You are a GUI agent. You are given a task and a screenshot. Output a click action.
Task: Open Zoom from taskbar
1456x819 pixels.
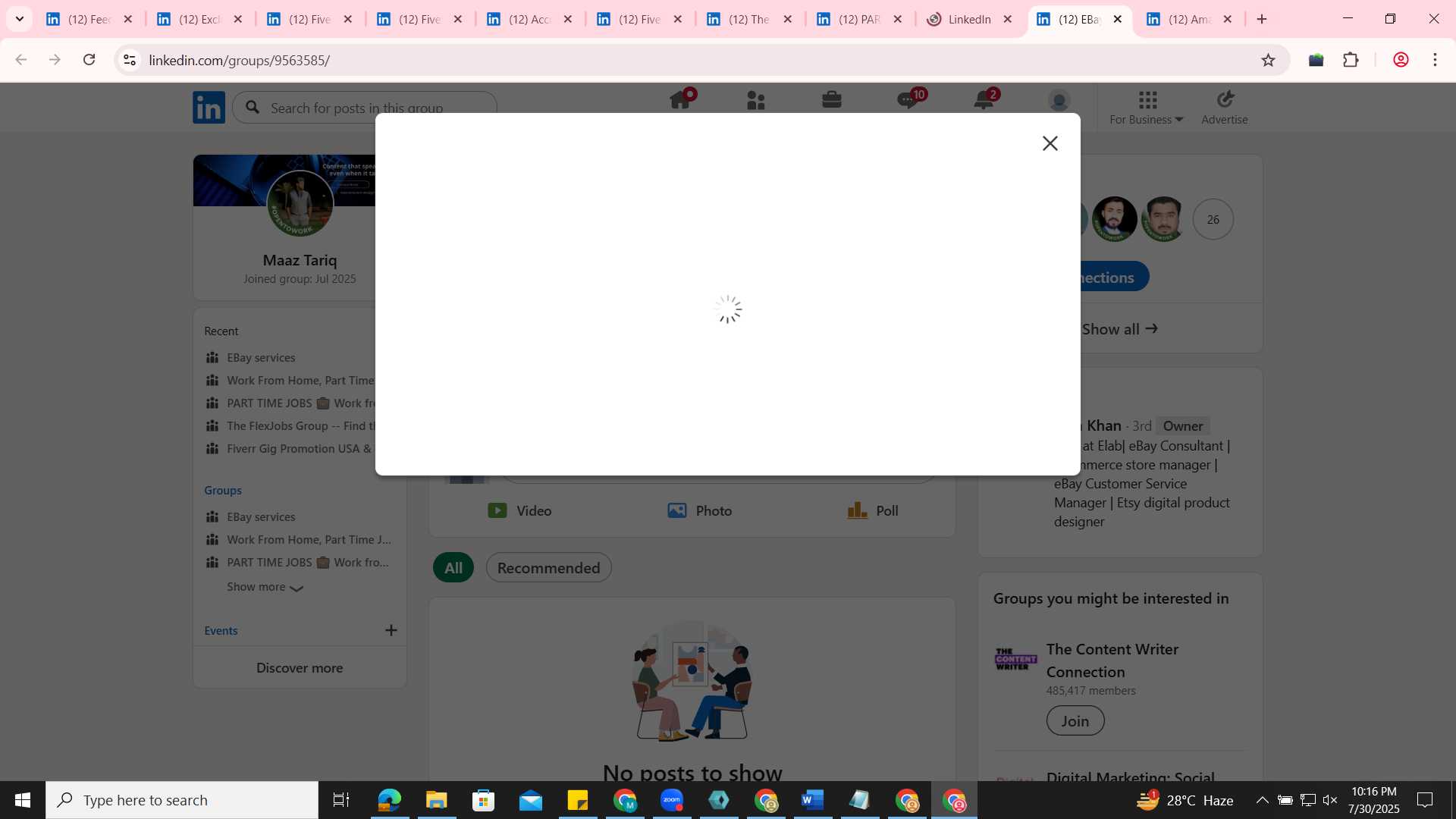(672, 800)
